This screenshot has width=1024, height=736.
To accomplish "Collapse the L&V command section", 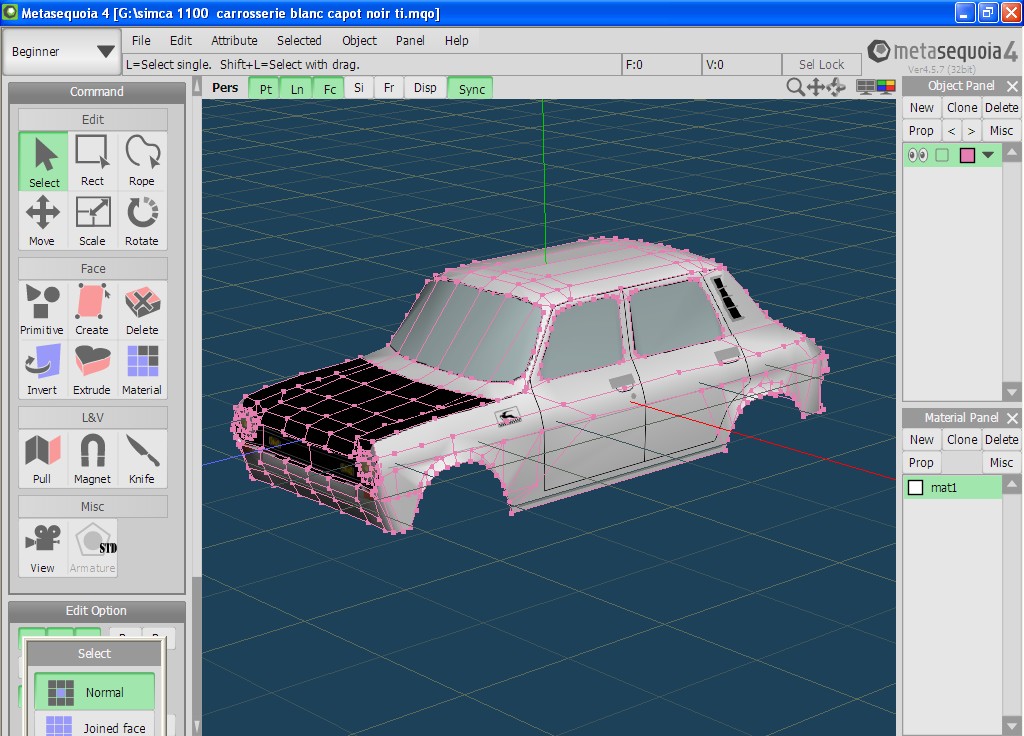I will coord(93,417).
